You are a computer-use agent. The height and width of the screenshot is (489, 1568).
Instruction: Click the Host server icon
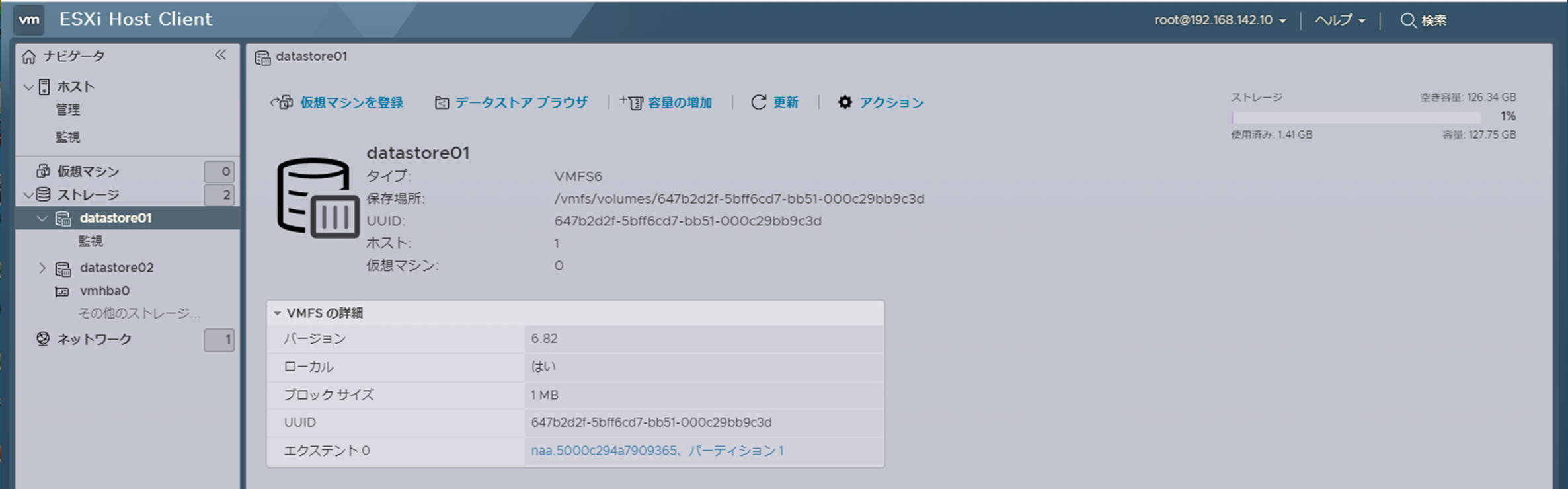(44, 87)
